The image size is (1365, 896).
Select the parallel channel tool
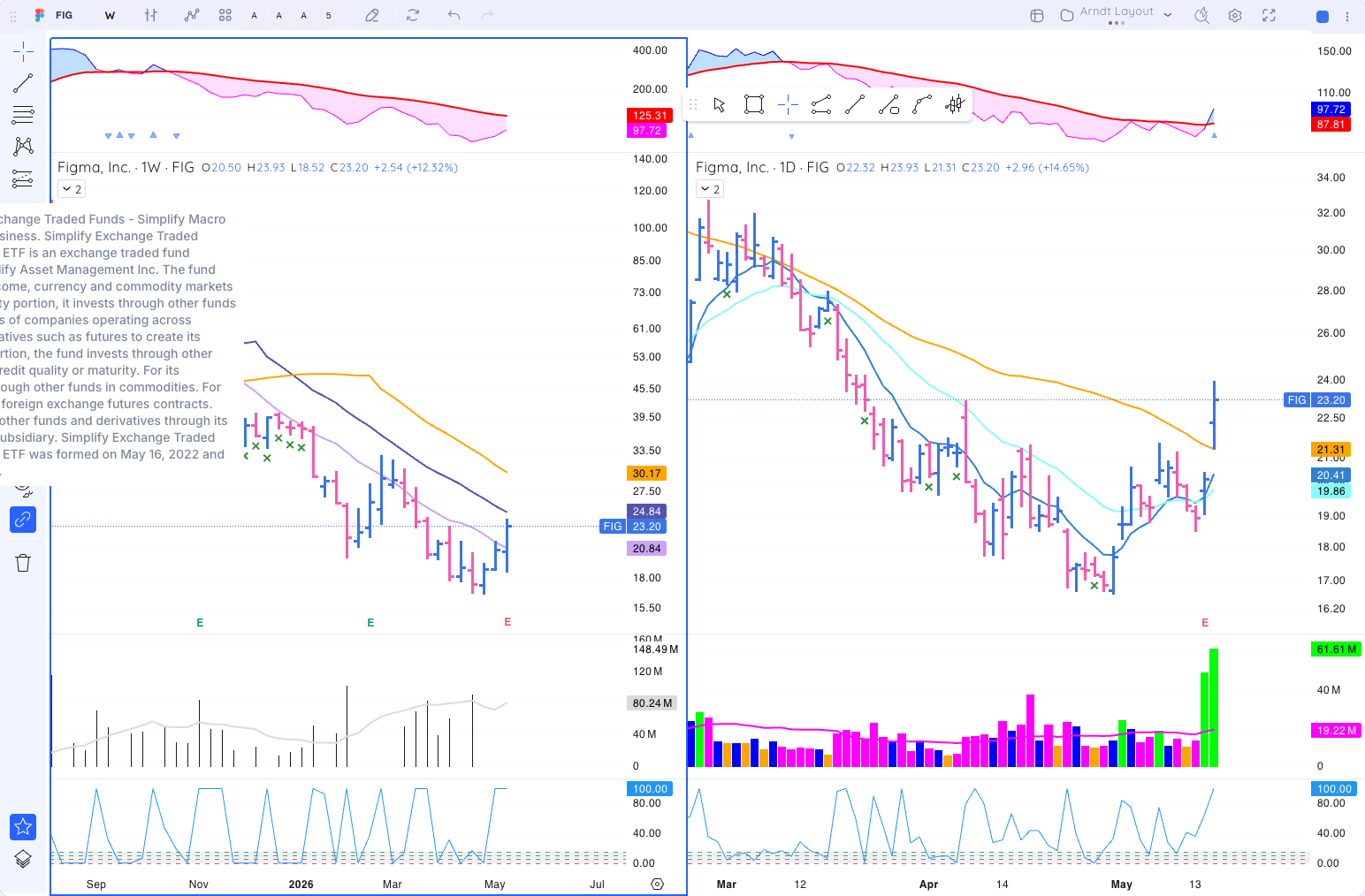pos(821,105)
